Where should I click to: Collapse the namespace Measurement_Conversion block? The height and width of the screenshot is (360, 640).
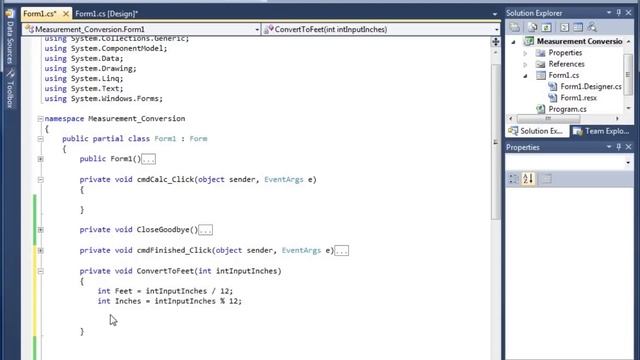tap(40, 119)
